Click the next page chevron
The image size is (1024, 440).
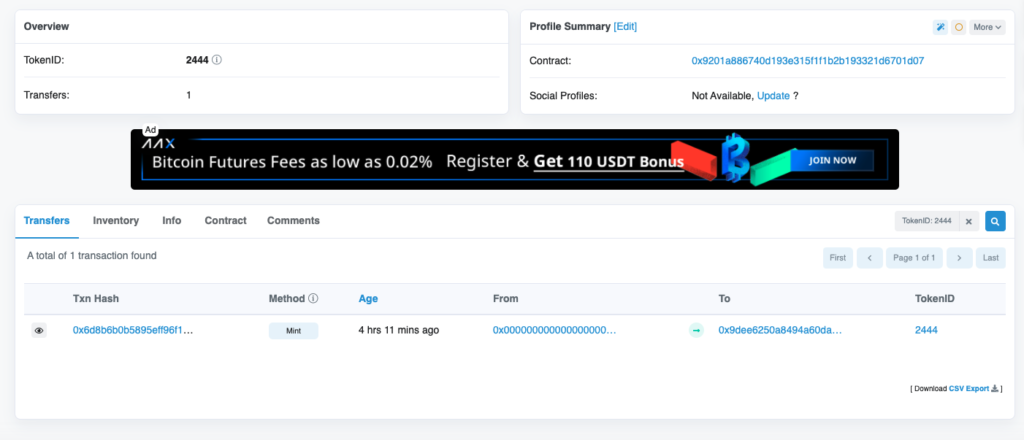click(x=959, y=258)
